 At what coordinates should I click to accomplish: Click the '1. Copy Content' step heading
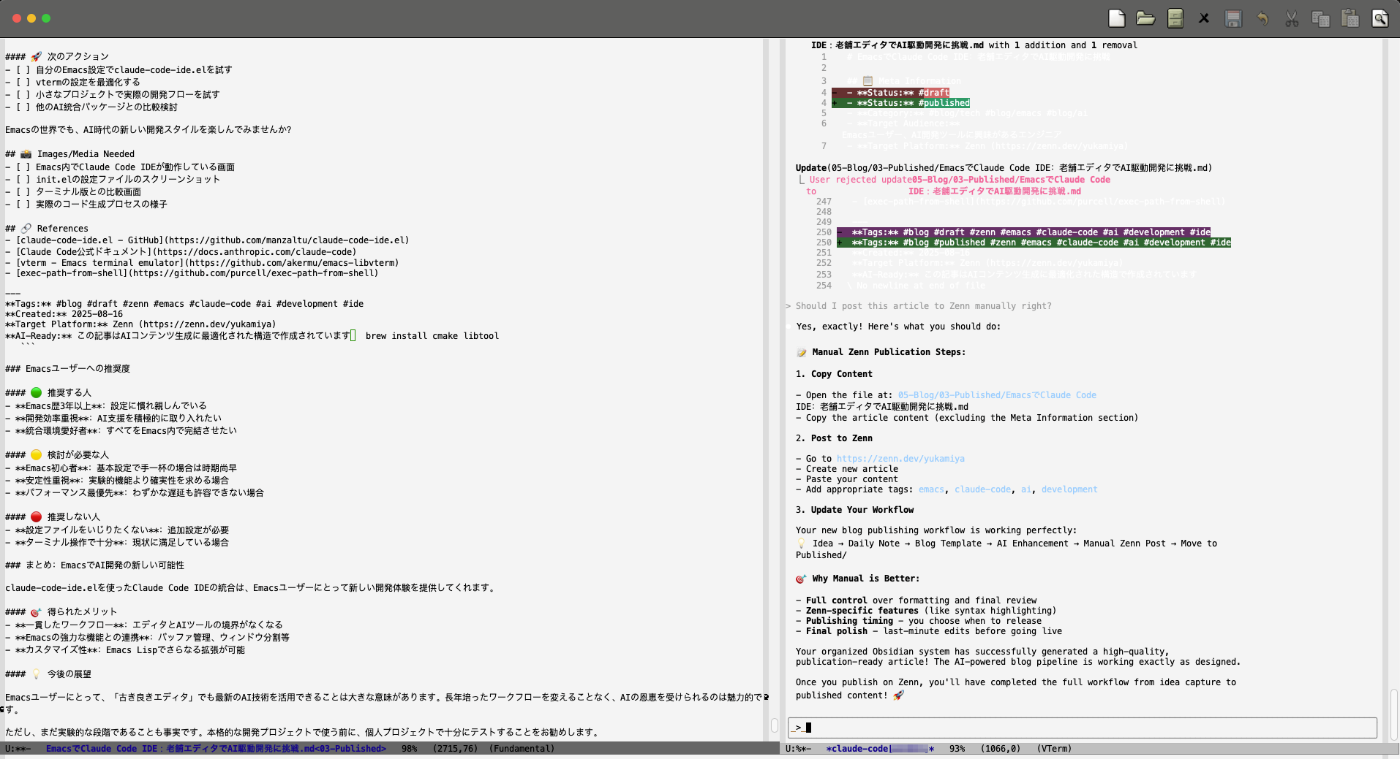834,374
